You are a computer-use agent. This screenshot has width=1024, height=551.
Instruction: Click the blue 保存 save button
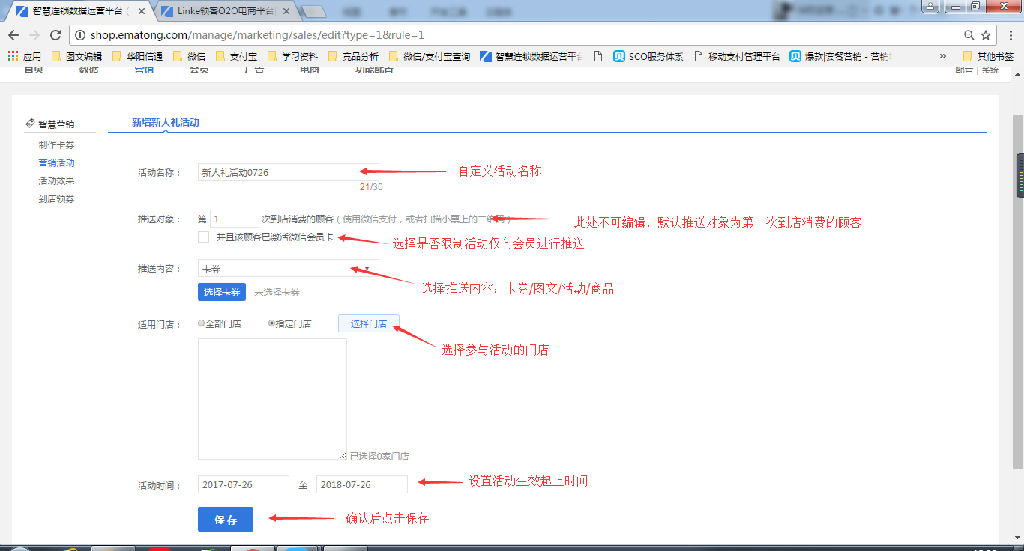pyautogui.click(x=225, y=520)
